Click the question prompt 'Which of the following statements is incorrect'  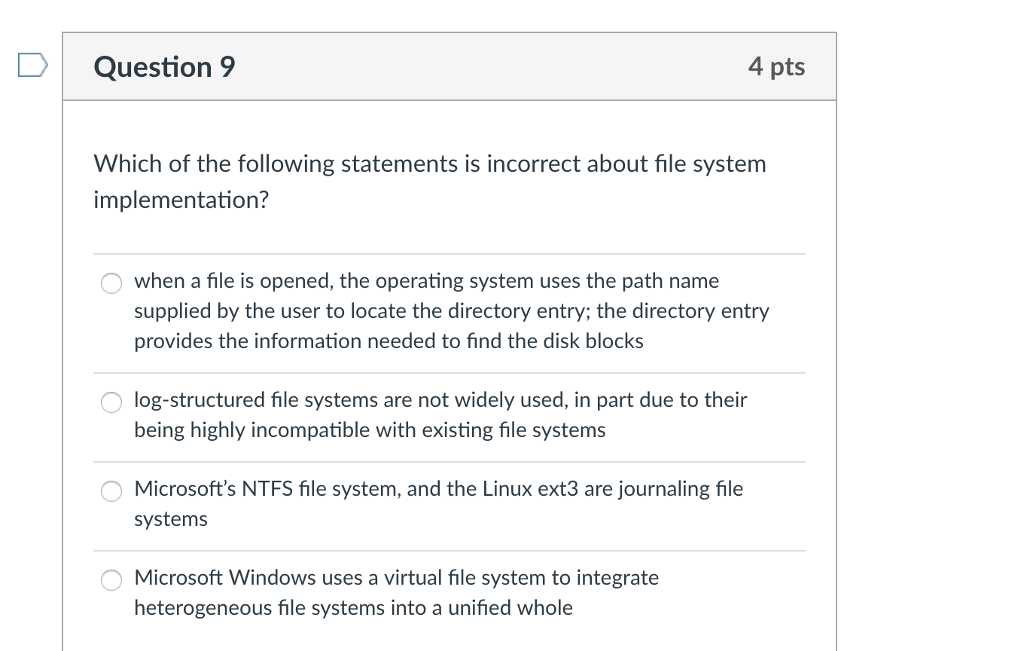click(430, 182)
